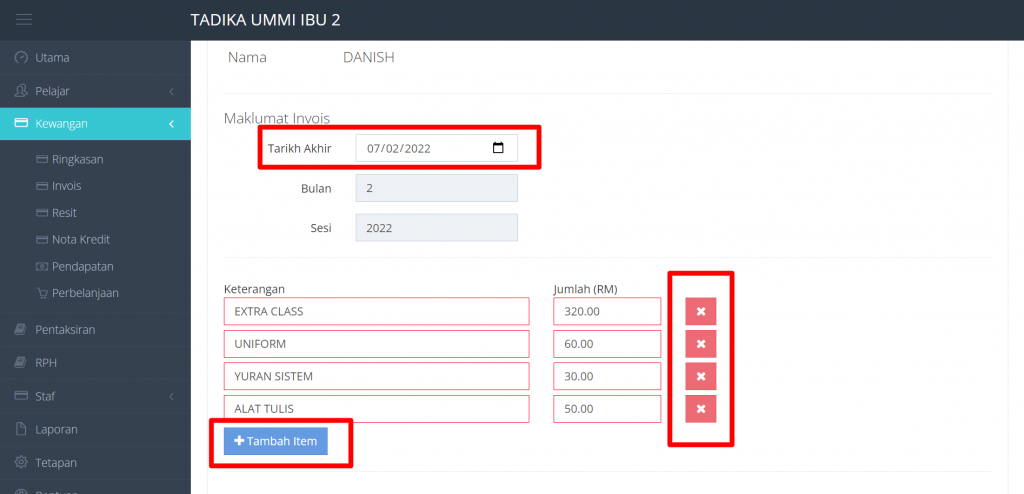1024x494 pixels.
Task: Click the 320.00 amount field
Action: 606,312
